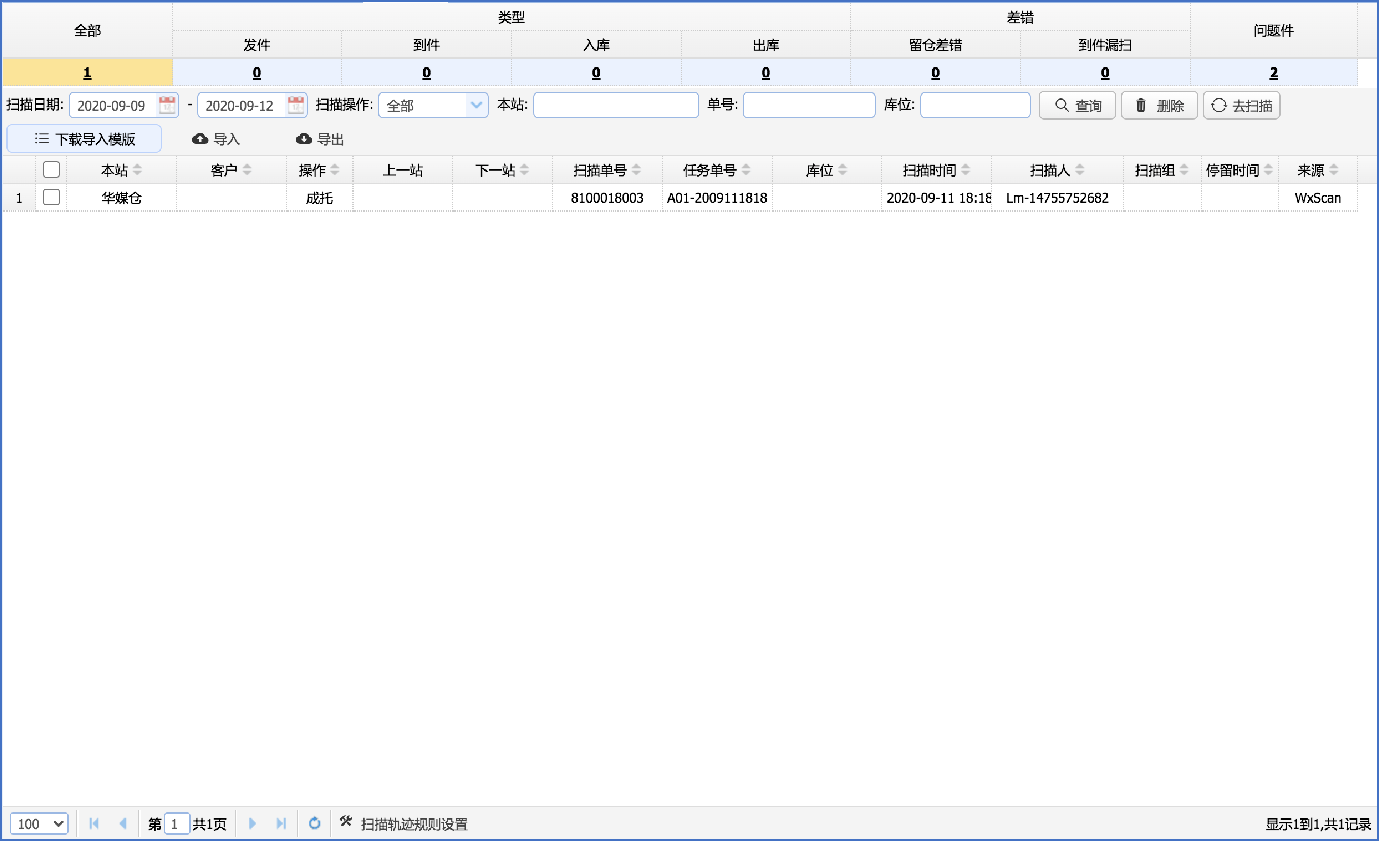Go to the previous page arrow
Screen dimensions: 1379x841
click(122, 823)
